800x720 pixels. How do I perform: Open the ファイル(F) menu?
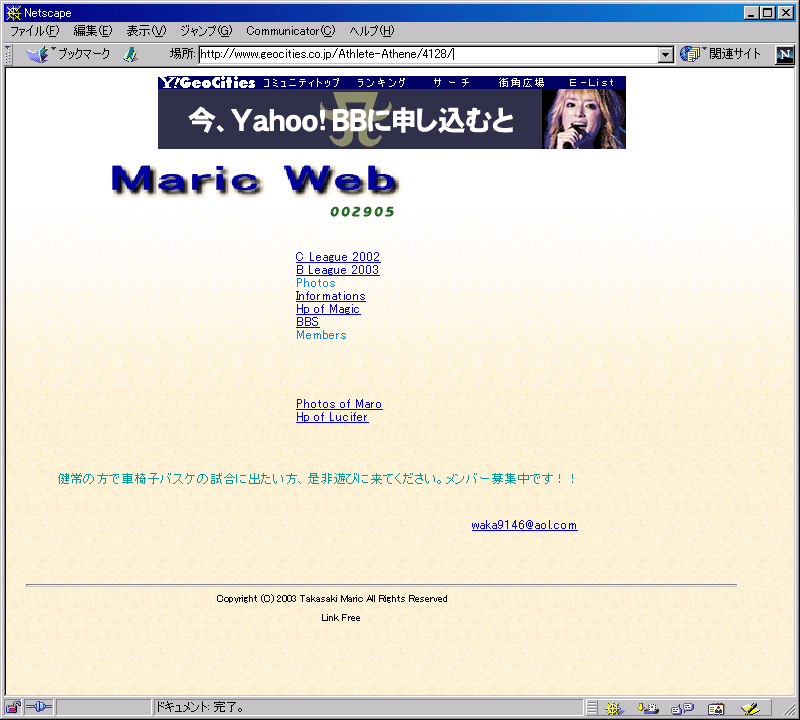[34, 31]
